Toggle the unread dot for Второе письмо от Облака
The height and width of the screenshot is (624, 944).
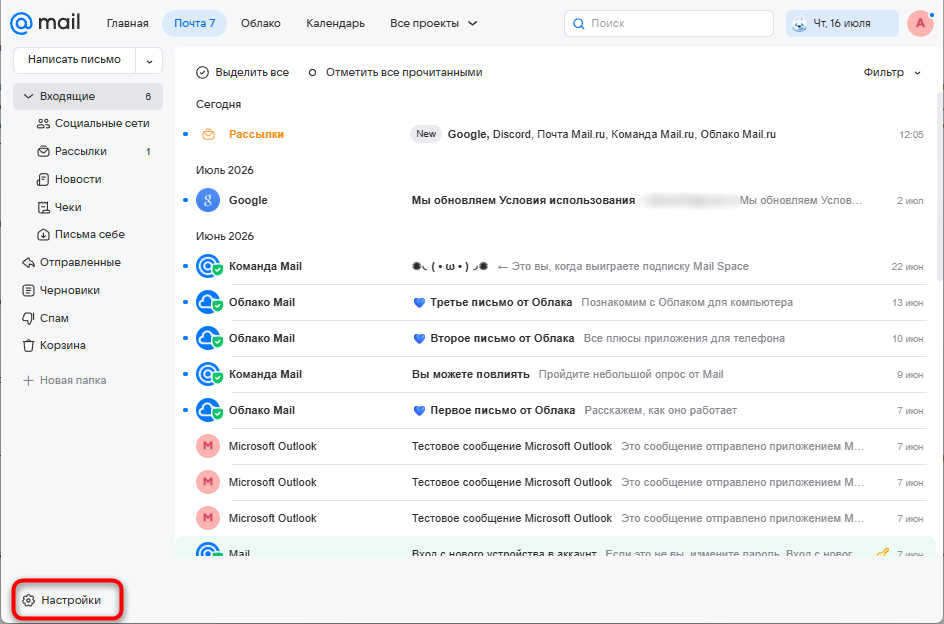click(x=185, y=339)
